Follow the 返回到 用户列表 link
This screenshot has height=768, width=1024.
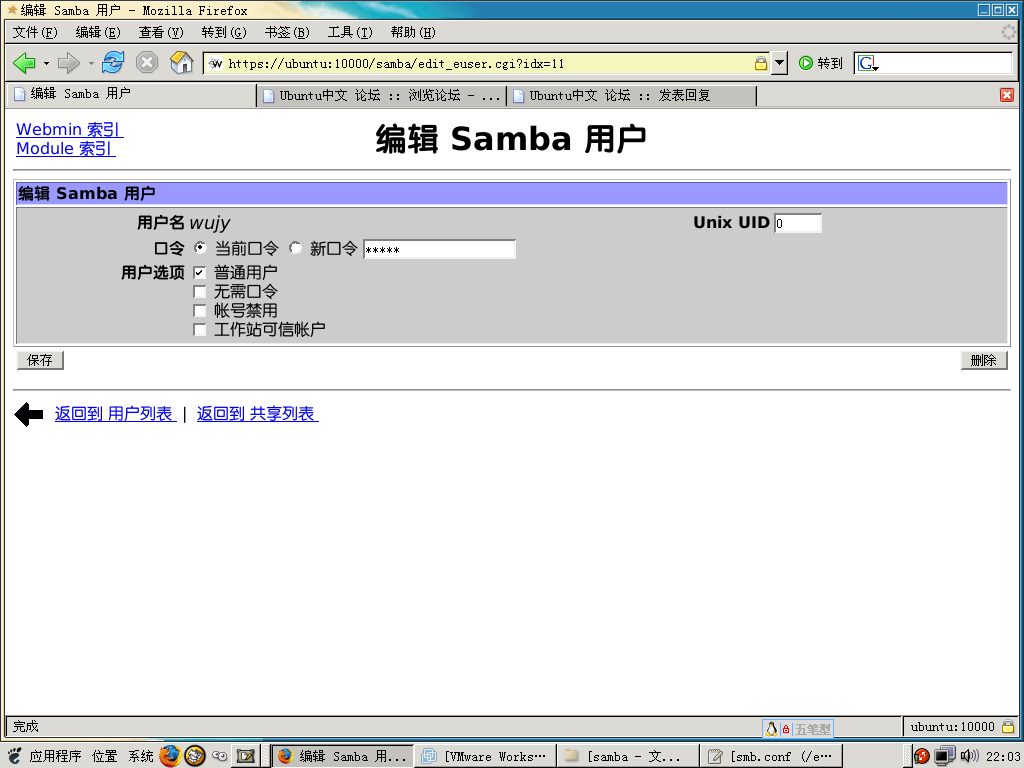coord(116,414)
